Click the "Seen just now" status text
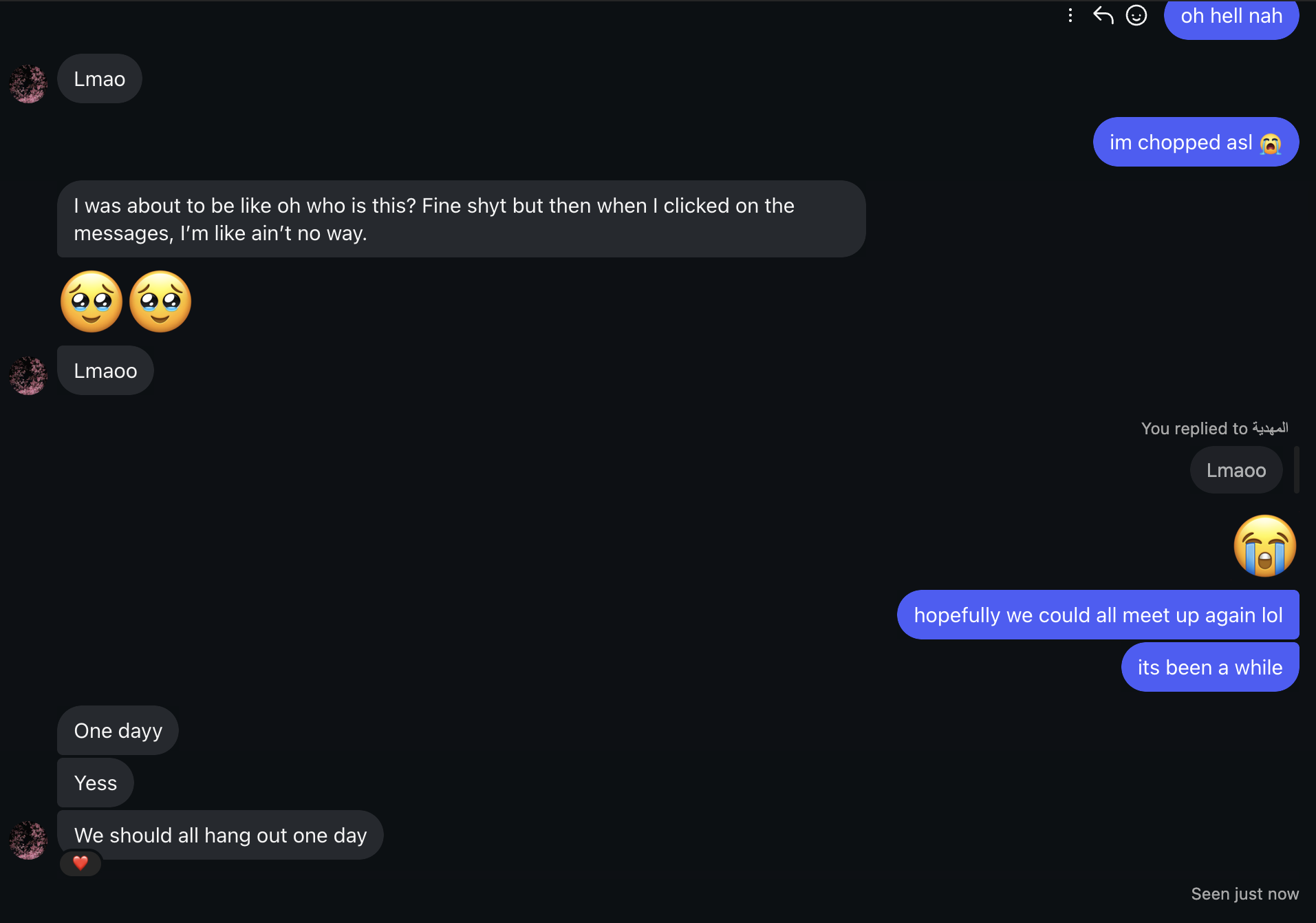Viewport: 1316px width, 923px height. tap(1244, 893)
